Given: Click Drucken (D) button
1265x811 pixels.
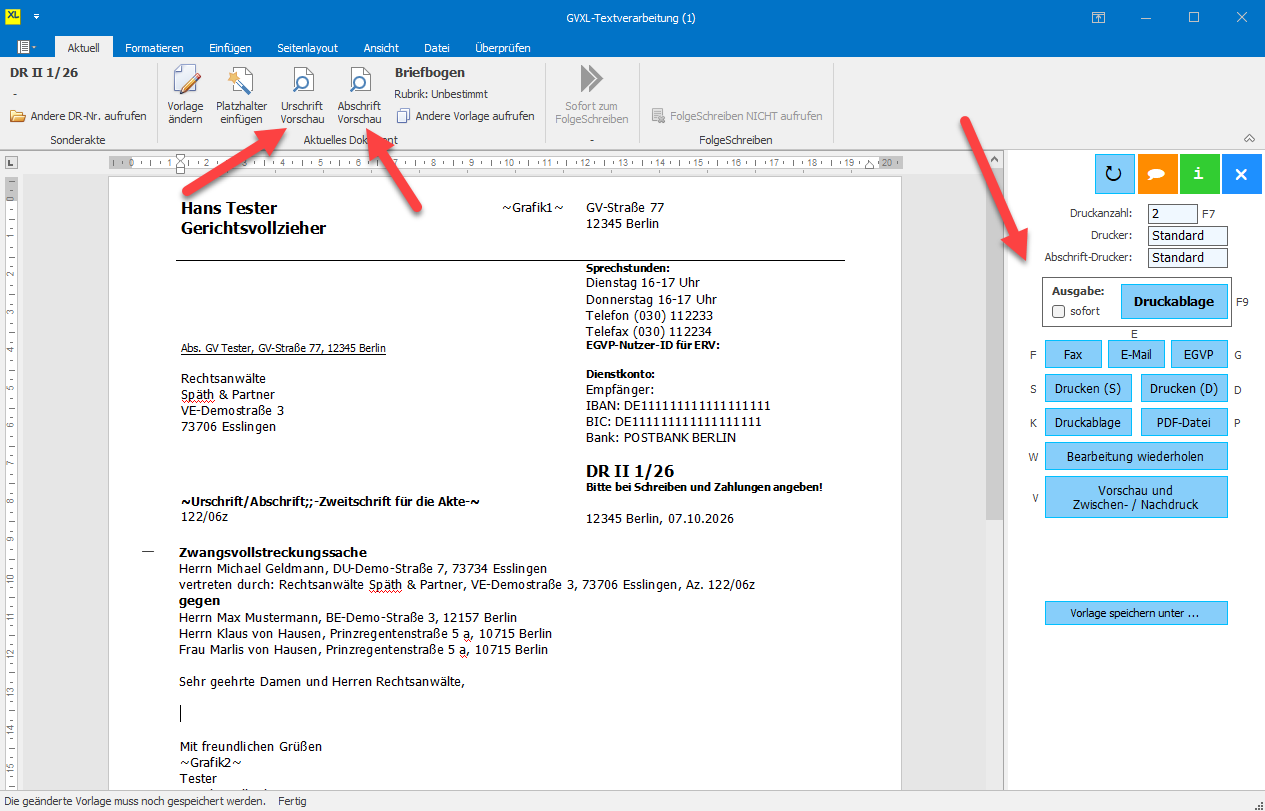Looking at the screenshot, I should click(x=1184, y=388).
